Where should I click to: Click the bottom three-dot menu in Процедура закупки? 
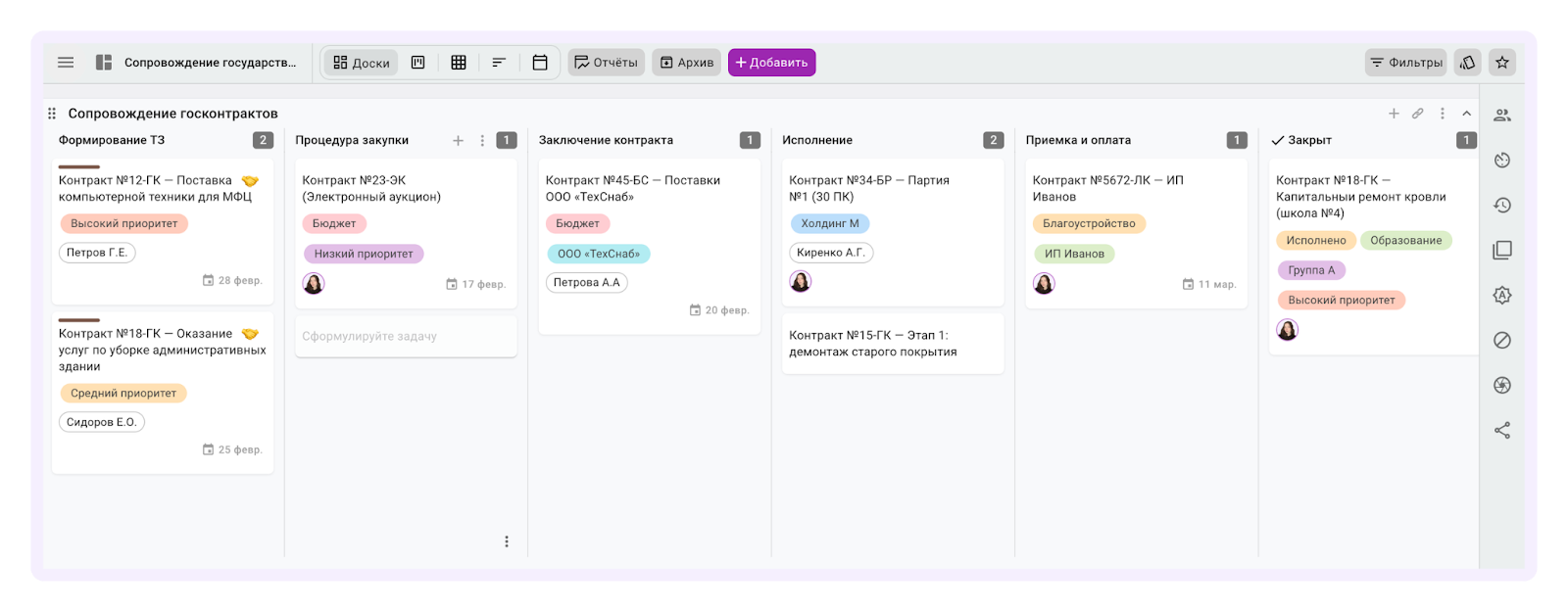[x=507, y=541]
